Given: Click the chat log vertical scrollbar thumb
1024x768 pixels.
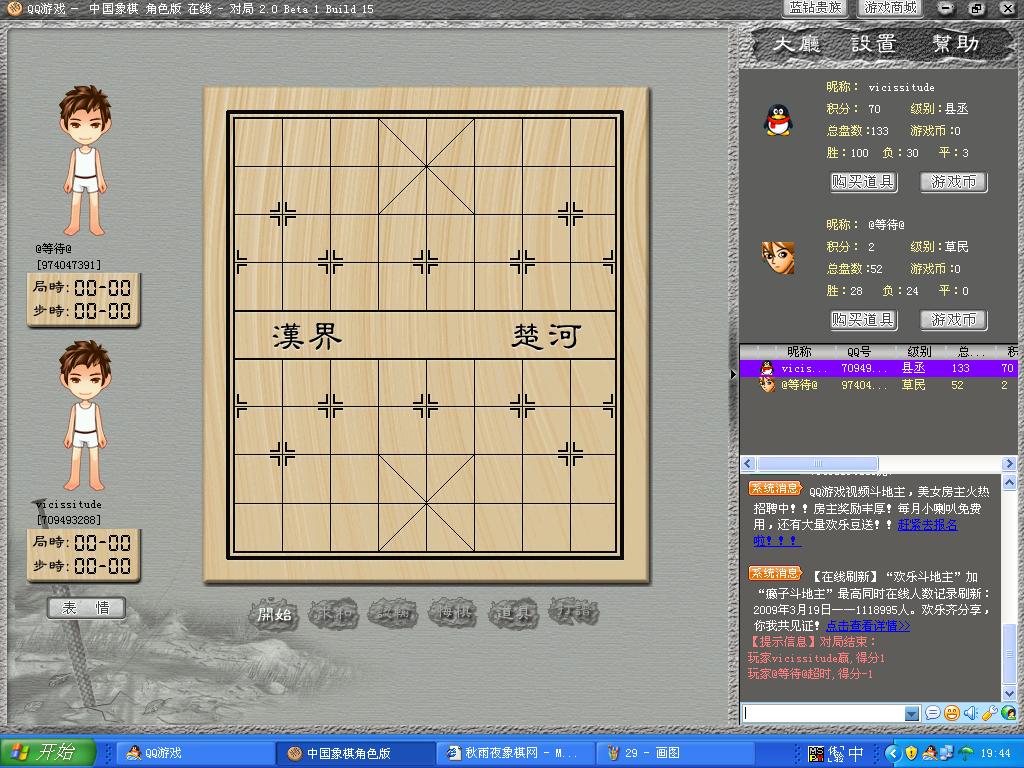Looking at the screenshot, I should coord(1009,654).
